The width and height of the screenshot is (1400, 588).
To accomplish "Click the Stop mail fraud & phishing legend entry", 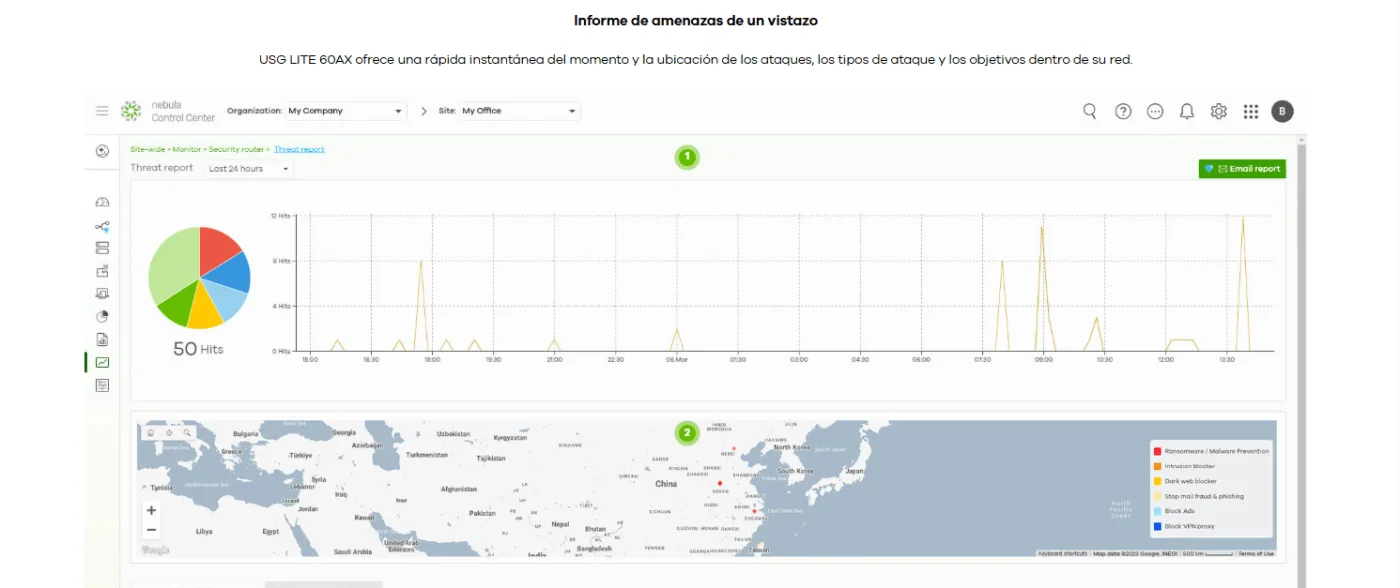I will pyautogui.click(x=1198, y=496).
